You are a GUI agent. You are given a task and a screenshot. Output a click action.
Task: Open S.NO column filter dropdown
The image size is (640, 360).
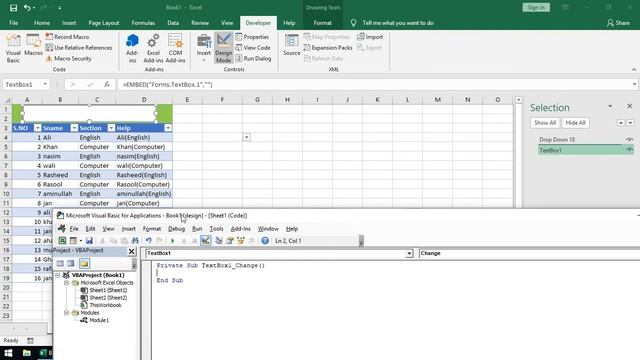pyautogui.click(x=37, y=128)
